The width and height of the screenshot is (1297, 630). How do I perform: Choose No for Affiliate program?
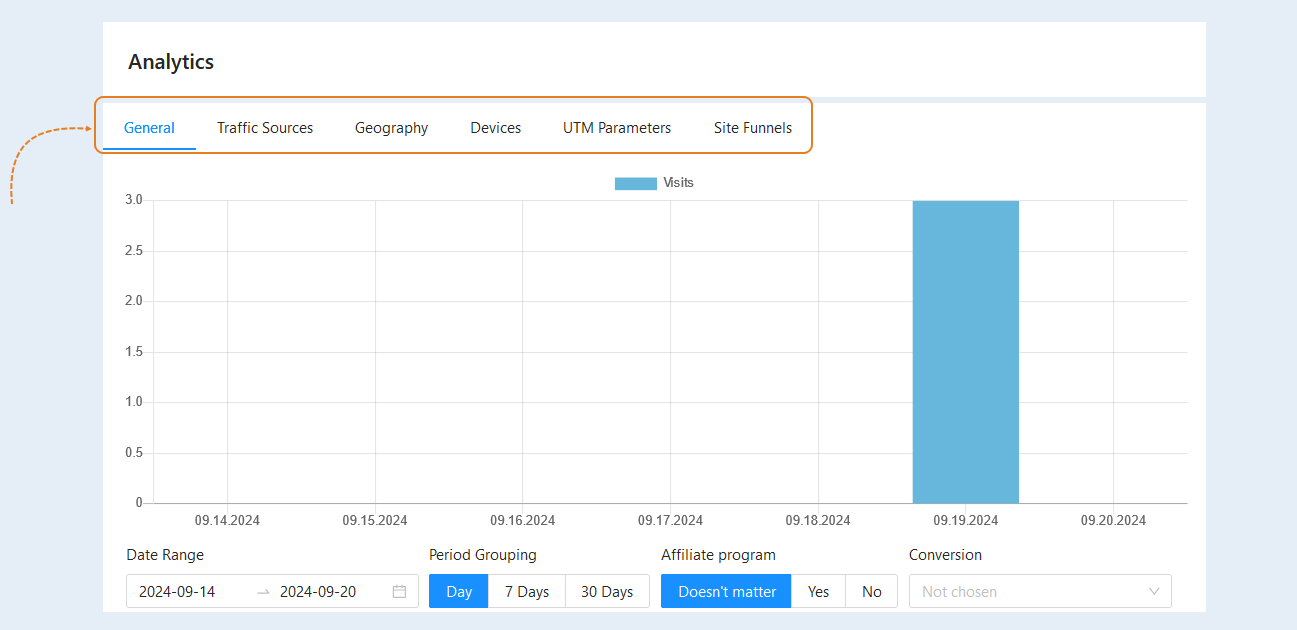click(x=872, y=592)
